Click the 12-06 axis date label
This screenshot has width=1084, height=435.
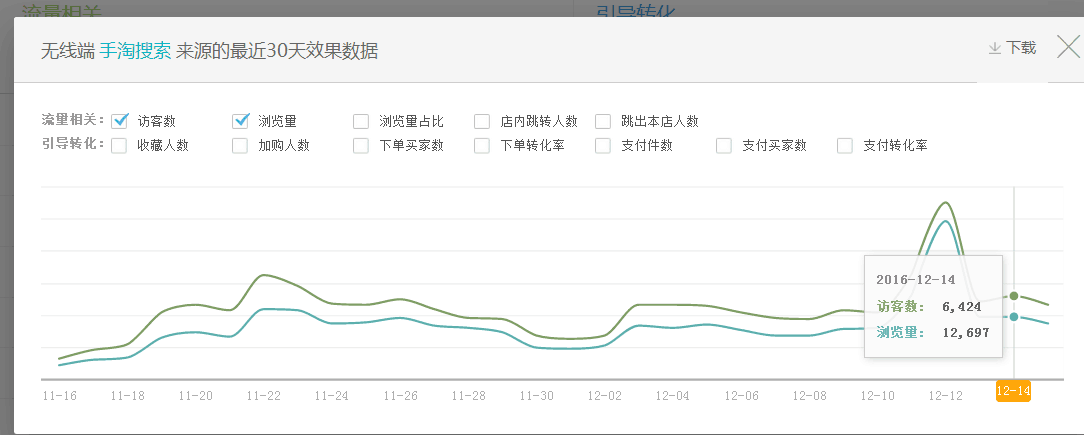(x=741, y=396)
